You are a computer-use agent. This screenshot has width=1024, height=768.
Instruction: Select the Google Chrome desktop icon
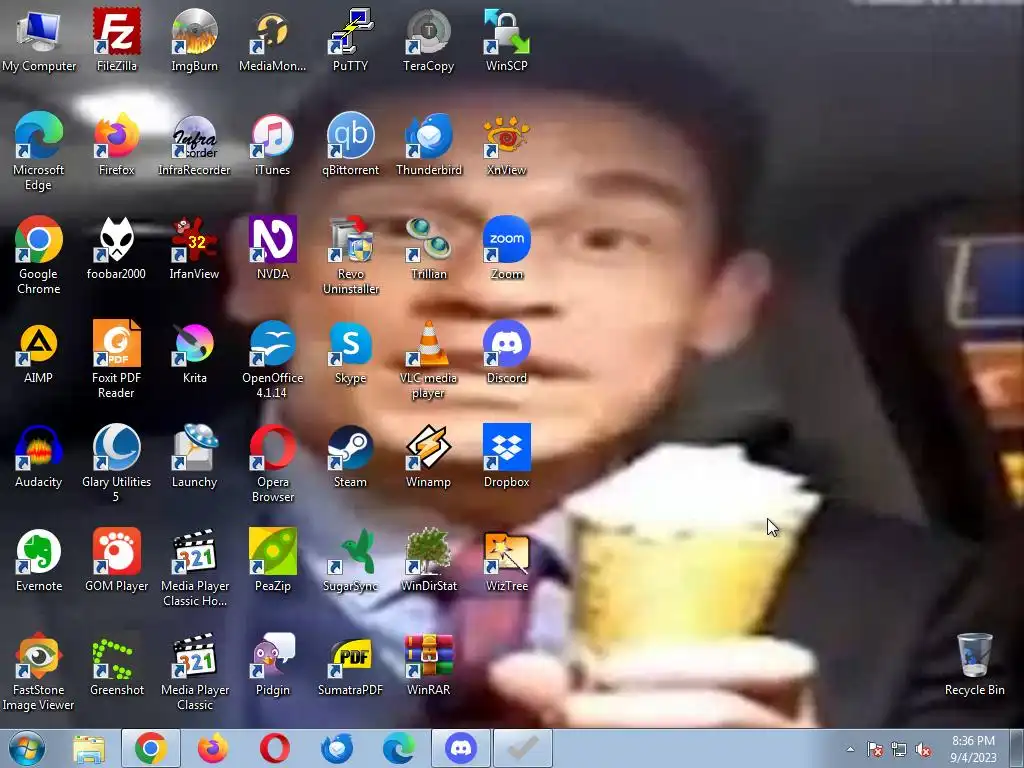coord(39,255)
